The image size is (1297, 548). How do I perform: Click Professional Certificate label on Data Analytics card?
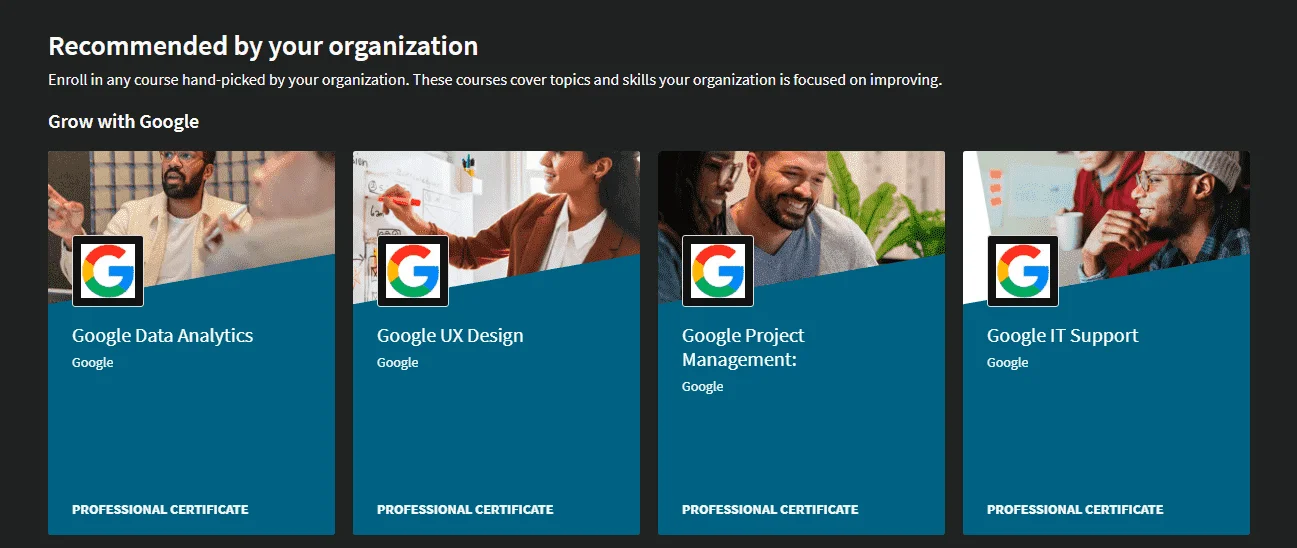(x=160, y=510)
